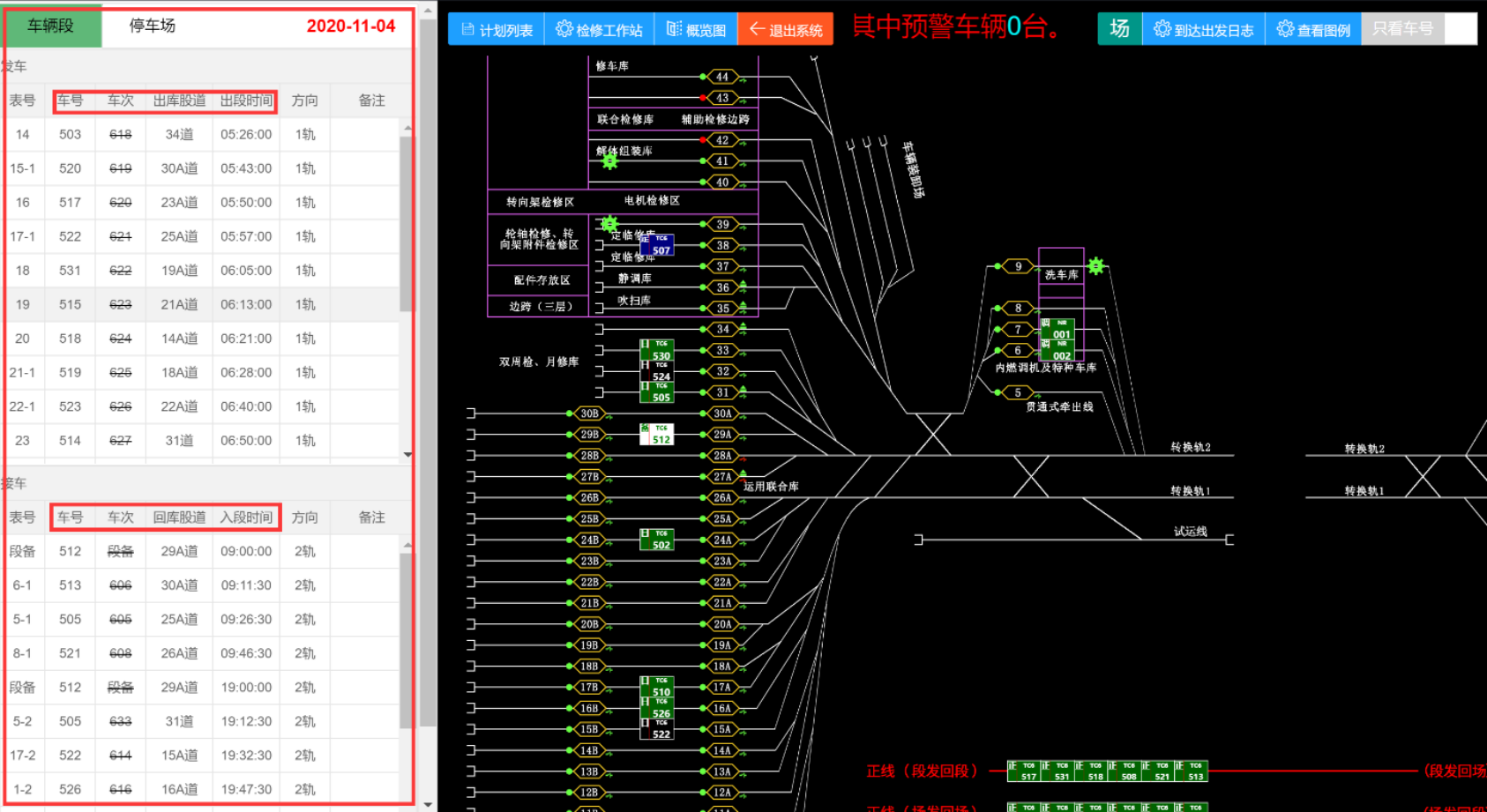Switch to the 车辆段 tab
This screenshot has height=812, width=1487.
[x=51, y=26]
